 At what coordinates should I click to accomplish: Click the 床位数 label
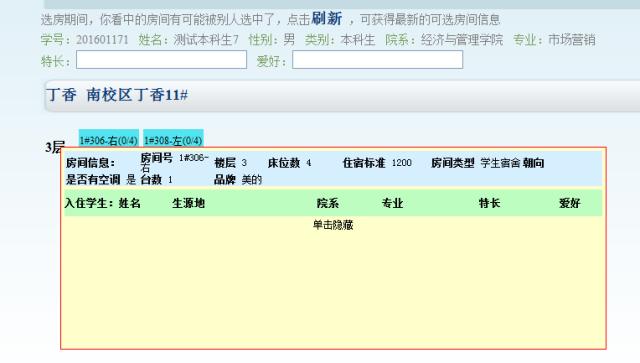[284, 163]
